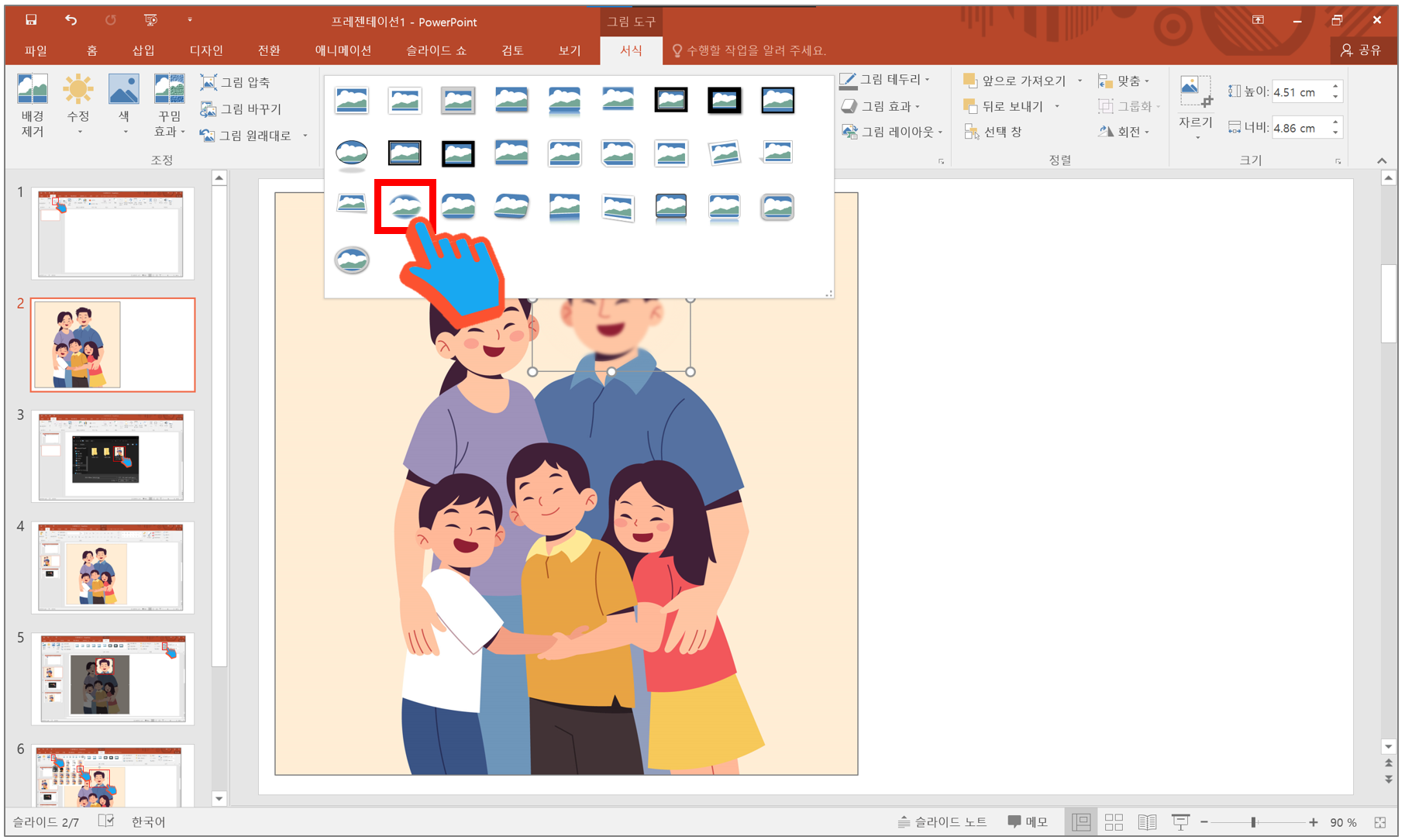This screenshot has height=840, width=1405.
Task: Open the 회전 rotate dropdown
Action: coord(1123,132)
